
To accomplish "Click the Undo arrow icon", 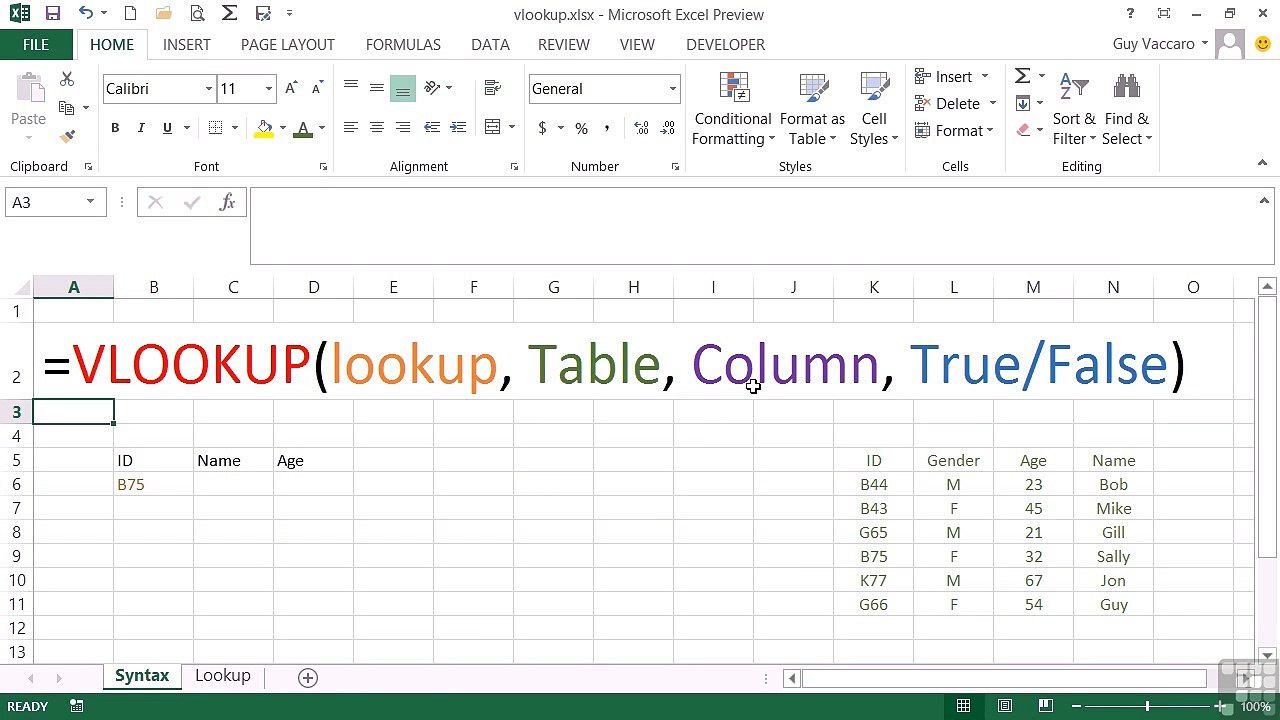I will 86,14.
